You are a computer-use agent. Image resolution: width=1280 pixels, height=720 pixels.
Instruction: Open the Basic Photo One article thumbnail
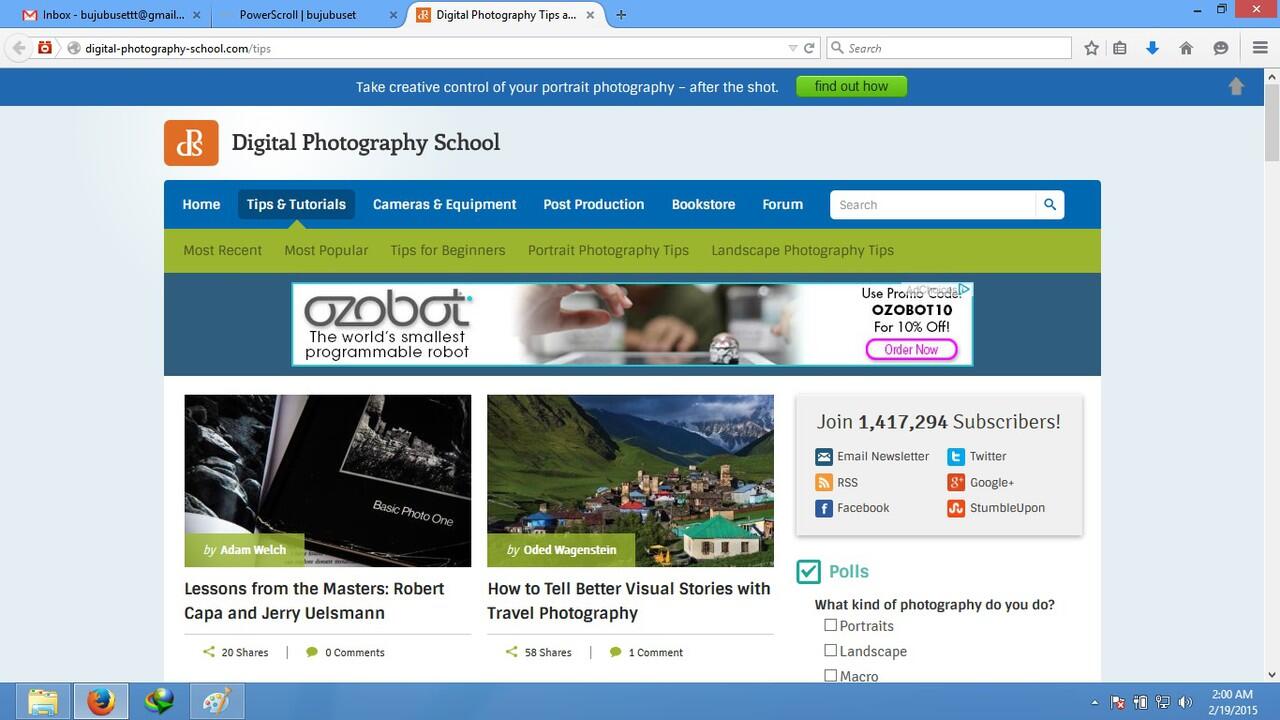pos(327,481)
